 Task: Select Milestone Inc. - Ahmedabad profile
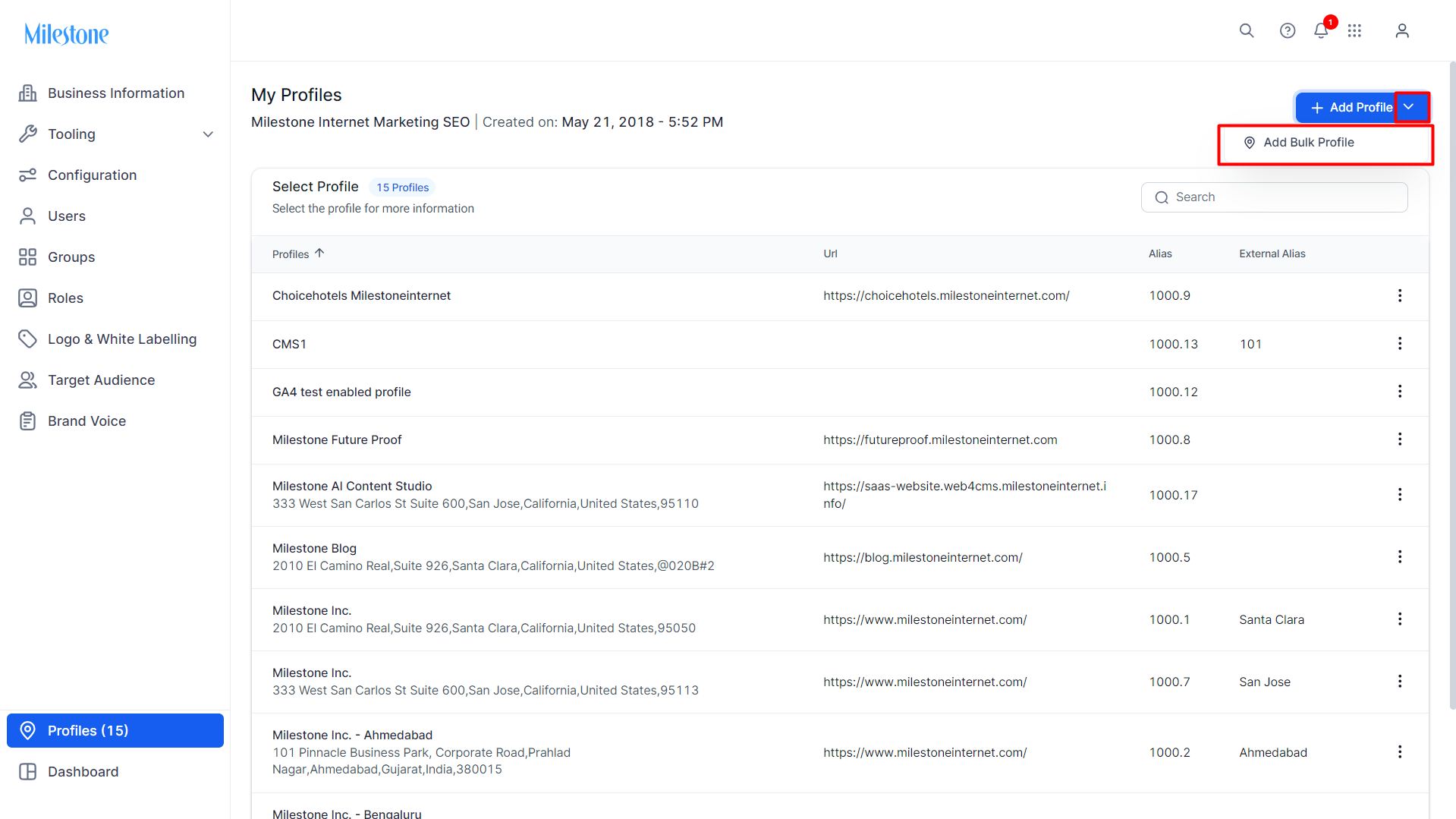(352, 735)
